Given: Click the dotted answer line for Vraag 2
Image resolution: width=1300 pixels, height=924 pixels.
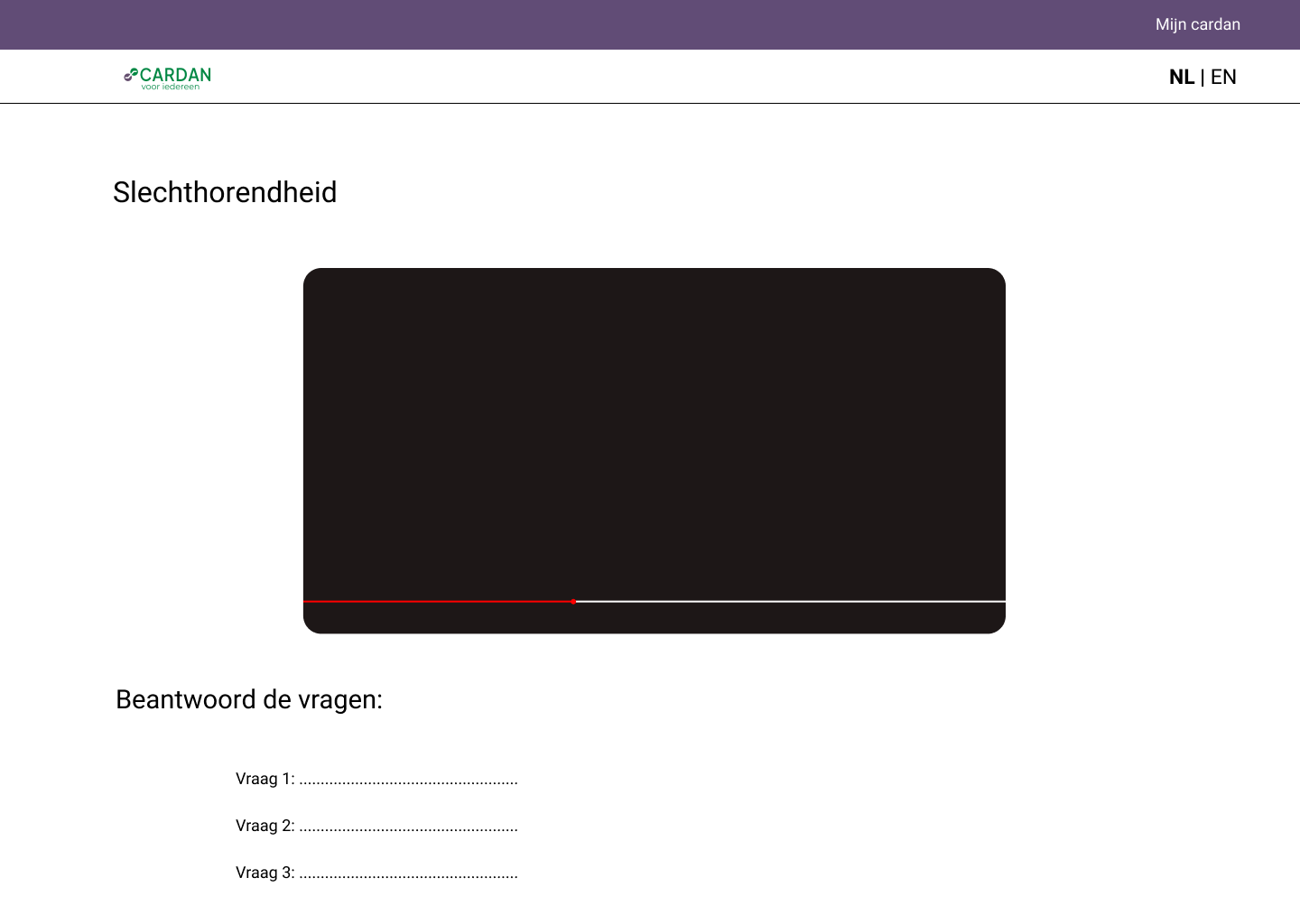Looking at the screenshot, I should 408,827.
